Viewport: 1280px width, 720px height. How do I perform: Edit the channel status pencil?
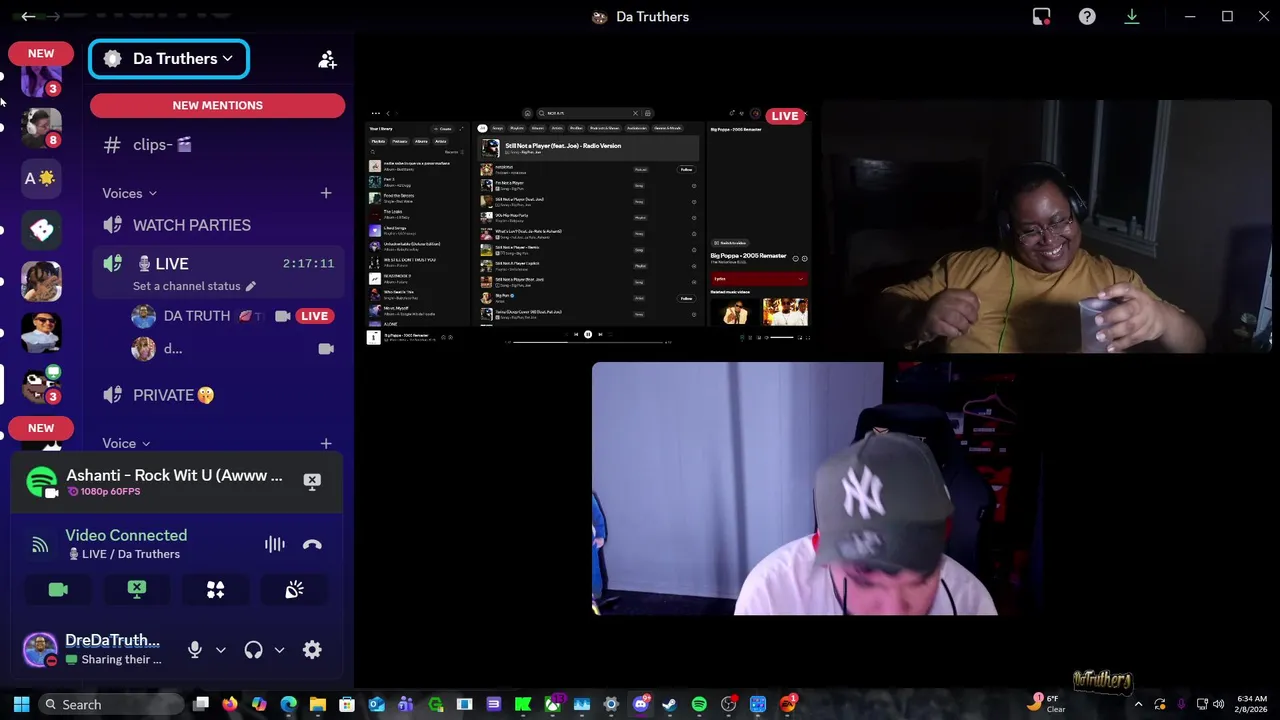pyautogui.click(x=251, y=286)
